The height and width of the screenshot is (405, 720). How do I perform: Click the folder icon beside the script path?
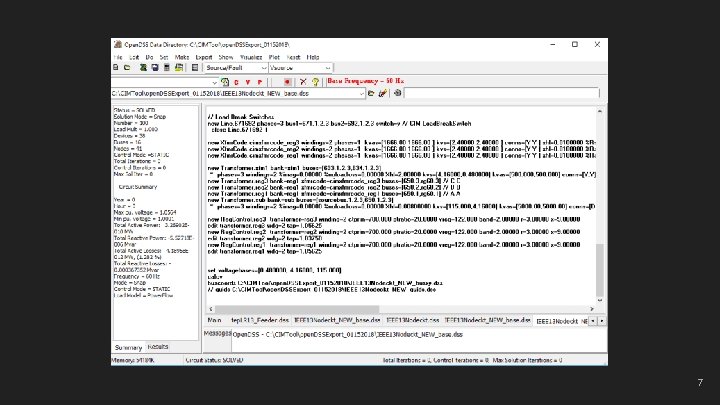[371, 93]
